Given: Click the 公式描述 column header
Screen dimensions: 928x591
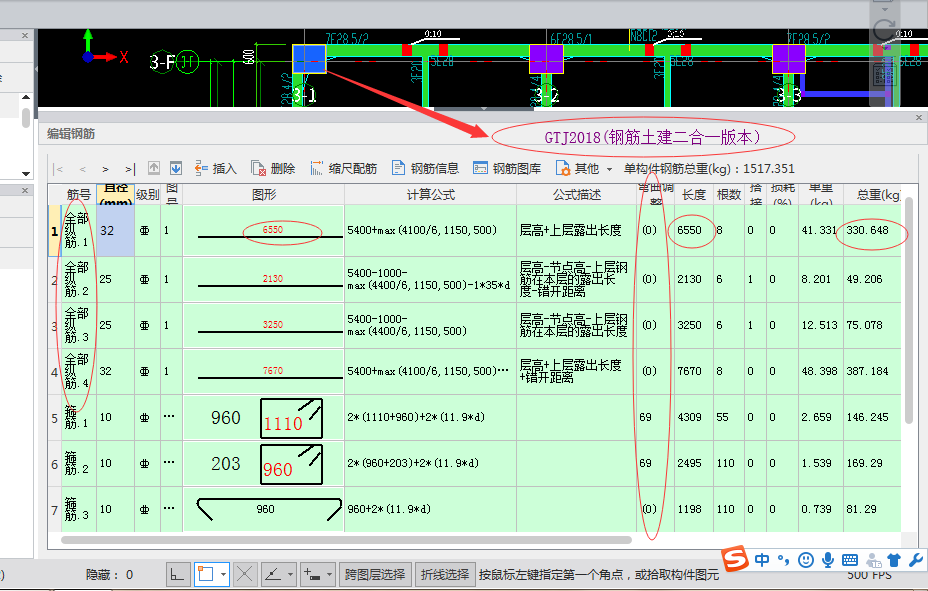Looking at the screenshot, I should click(x=577, y=195).
